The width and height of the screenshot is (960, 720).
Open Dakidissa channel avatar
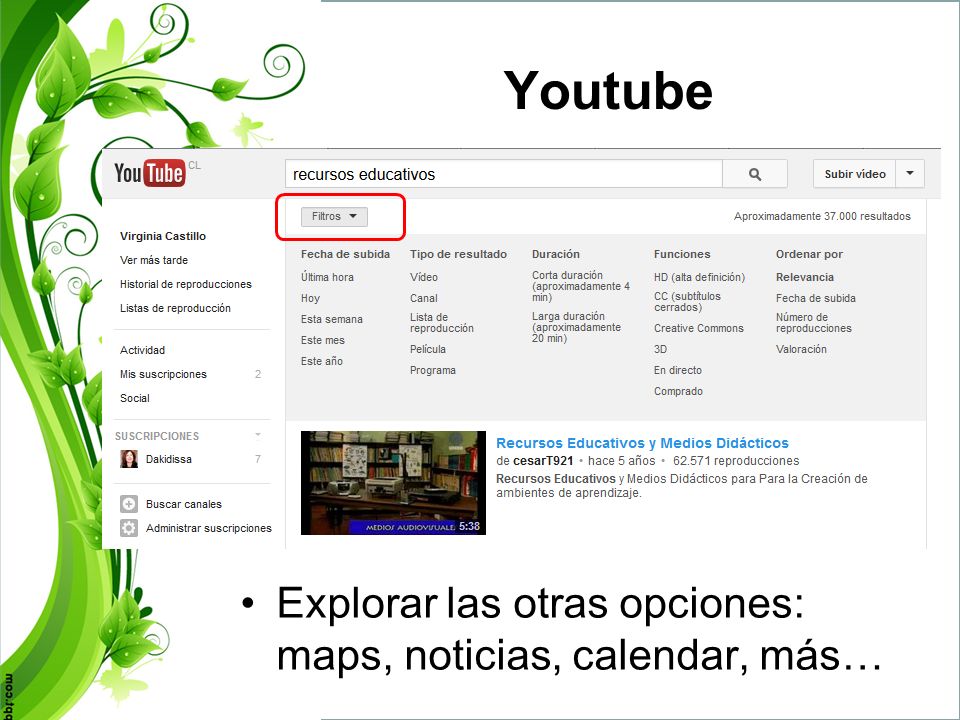[x=129, y=459]
